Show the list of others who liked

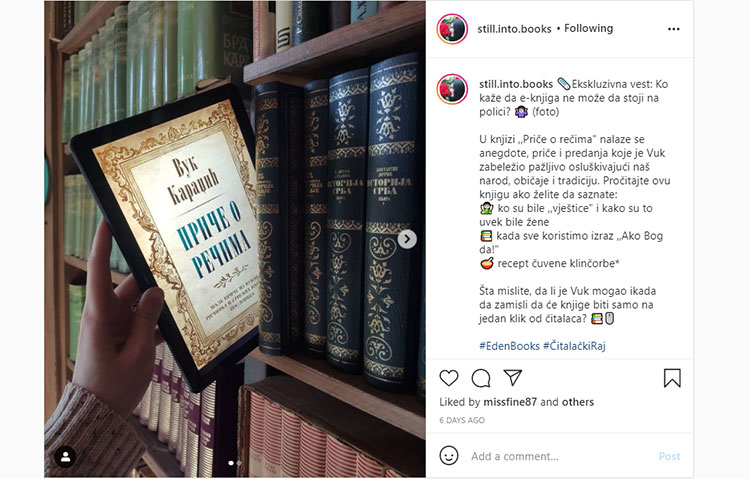point(578,402)
